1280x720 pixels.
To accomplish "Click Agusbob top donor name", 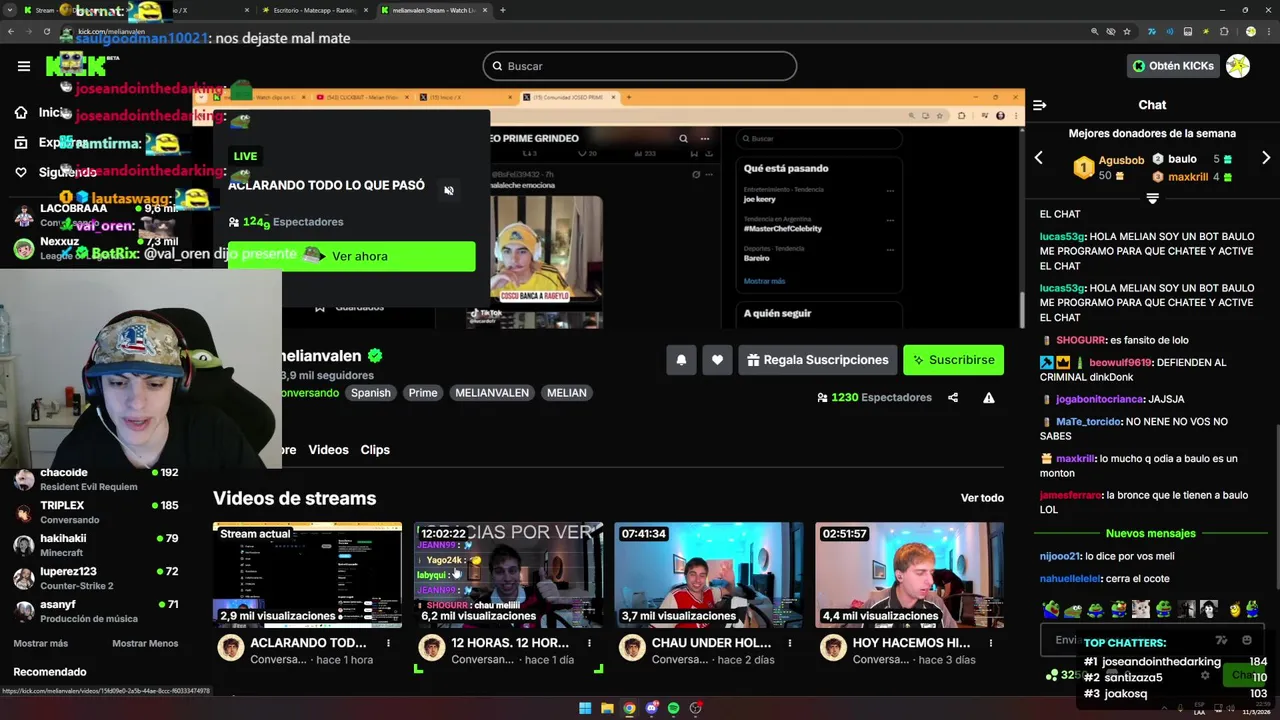I will pyautogui.click(x=1121, y=160).
